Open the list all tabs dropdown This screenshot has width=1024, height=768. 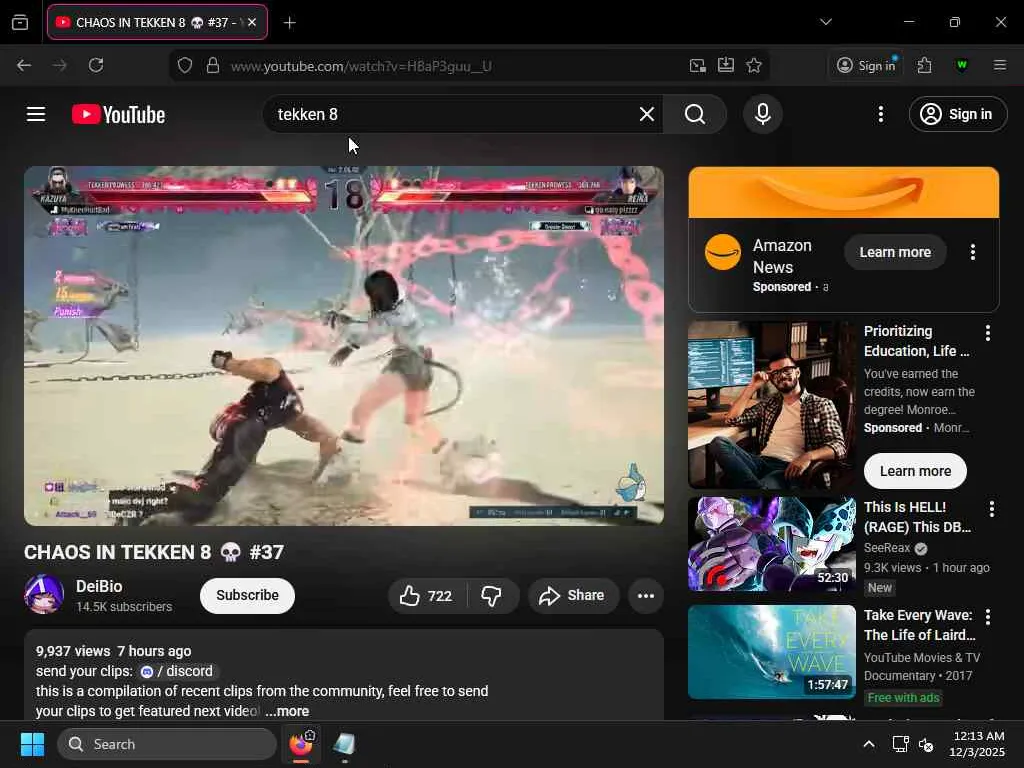click(x=825, y=22)
